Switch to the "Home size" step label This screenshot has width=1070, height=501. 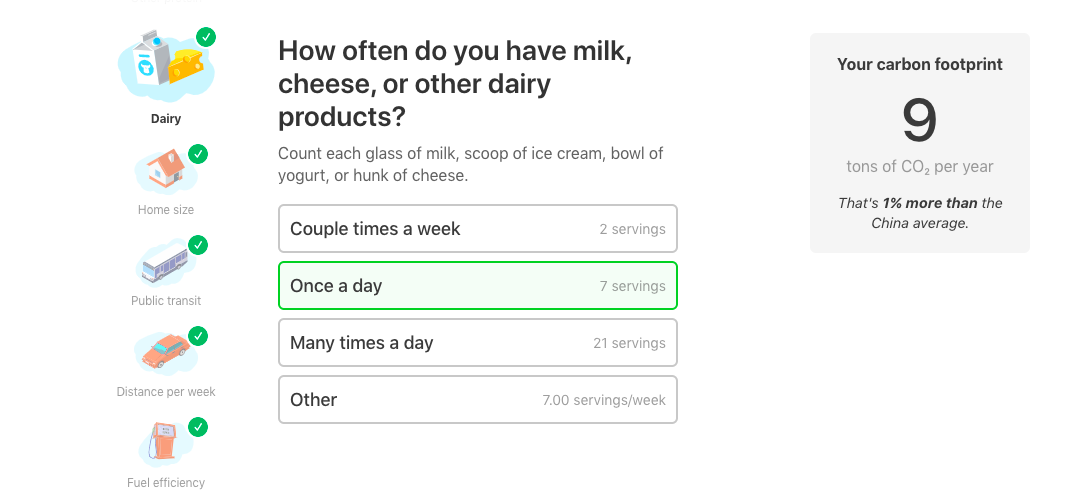click(166, 210)
